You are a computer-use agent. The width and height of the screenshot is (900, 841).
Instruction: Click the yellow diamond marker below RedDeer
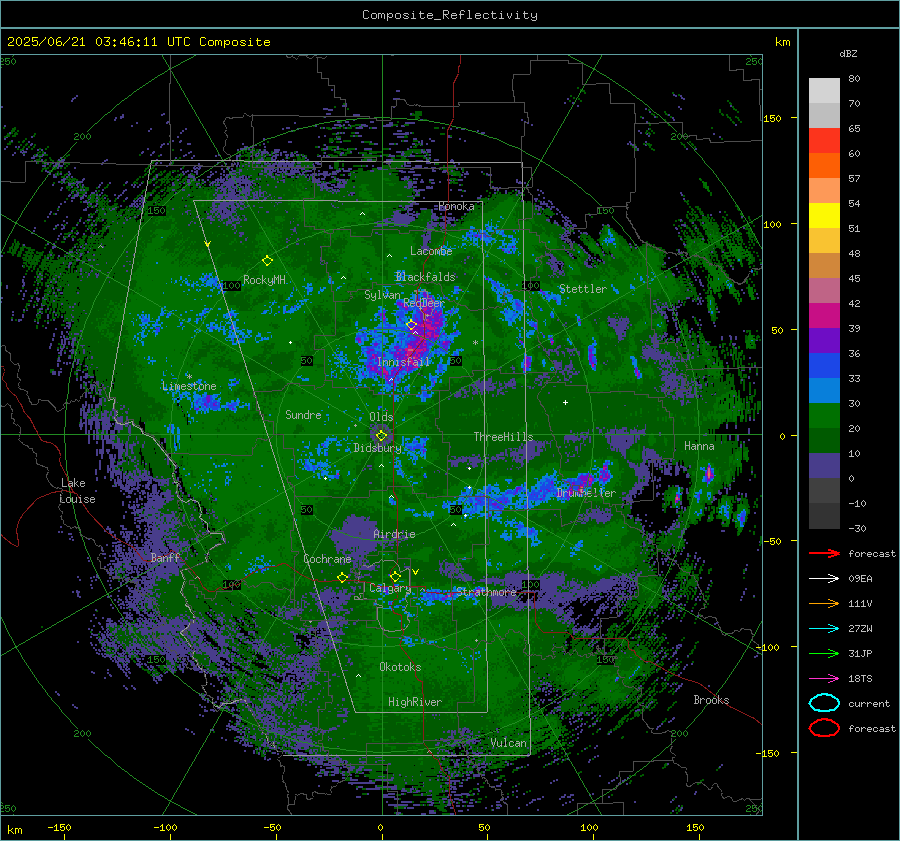[x=411, y=325]
